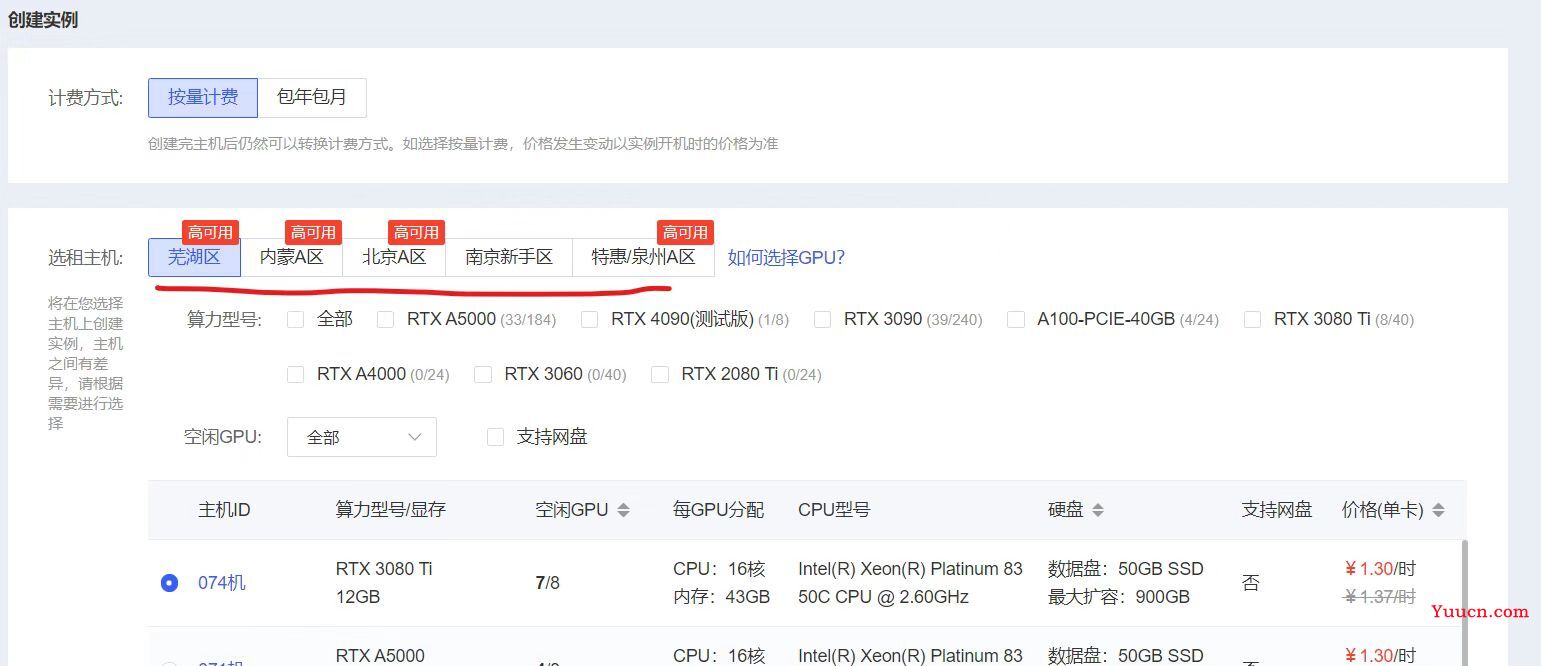Open the 074机 host link
The height and width of the screenshot is (666, 1541).
[x=221, y=583]
